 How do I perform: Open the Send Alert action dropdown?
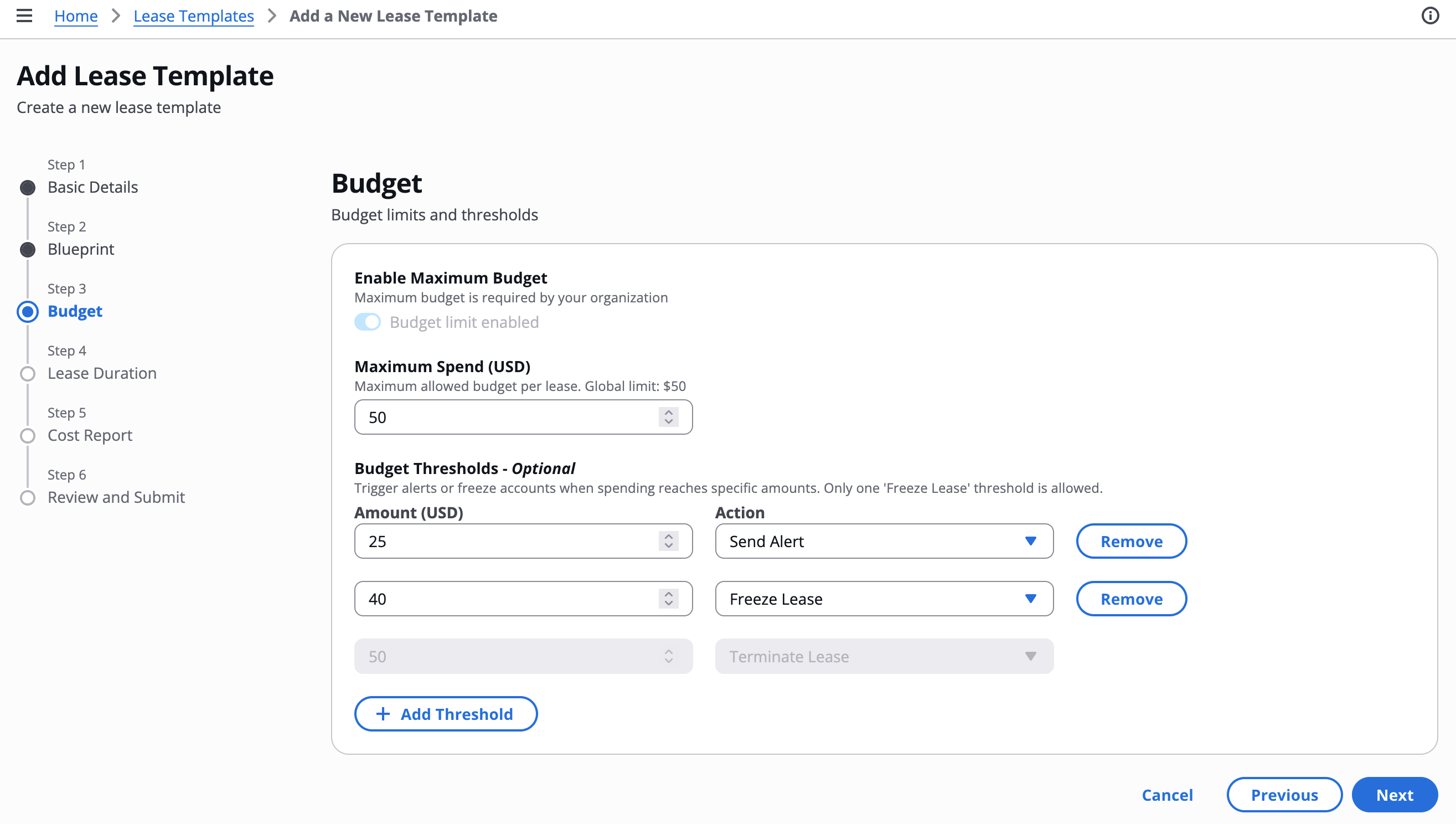click(x=884, y=541)
